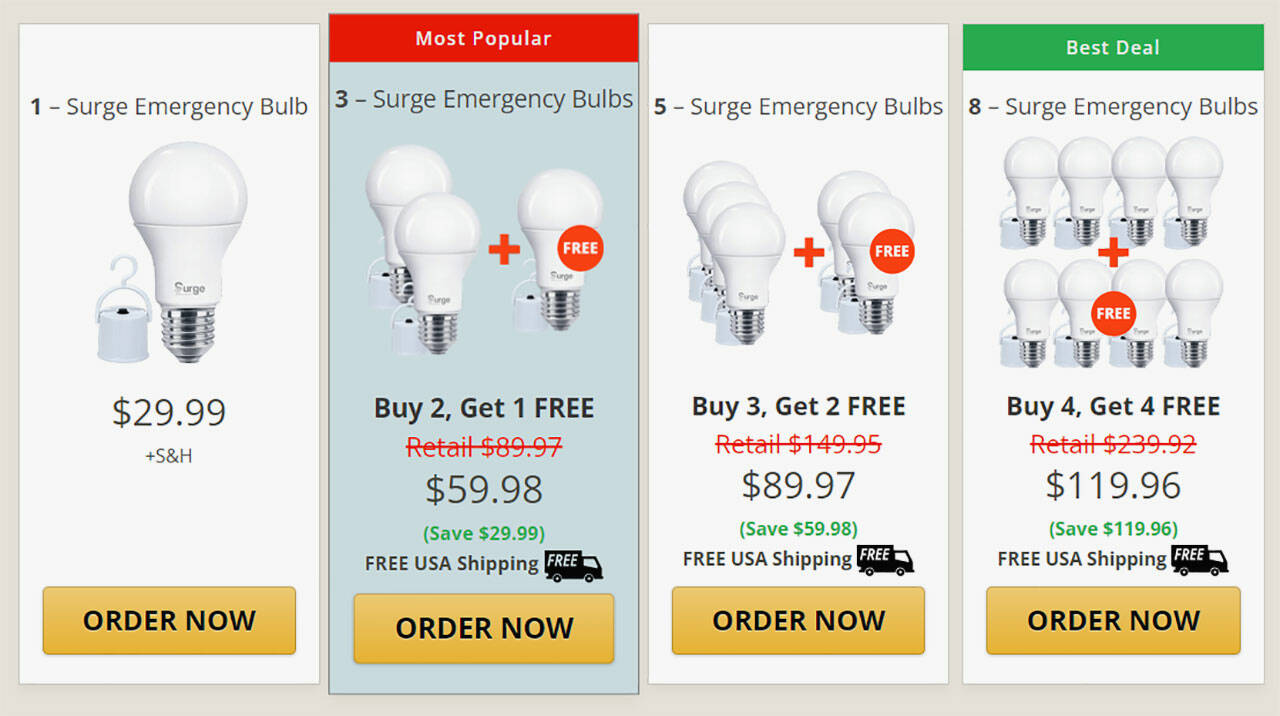Click the "Buy 2, Get 1 FREE" heading

coord(484,408)
